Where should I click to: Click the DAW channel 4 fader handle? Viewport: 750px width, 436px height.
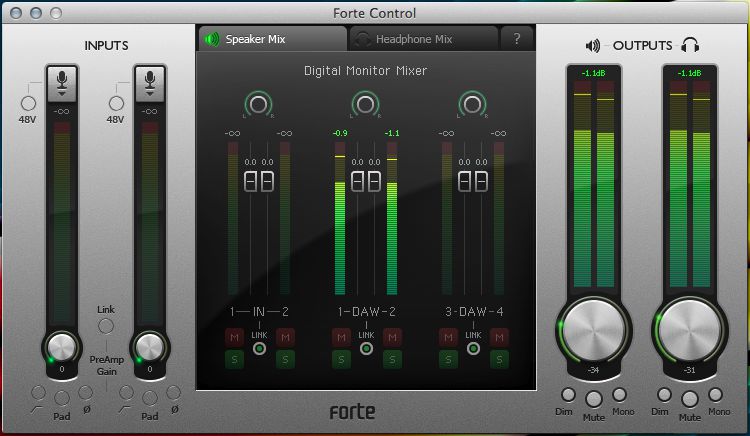click(x=481, y=181)
